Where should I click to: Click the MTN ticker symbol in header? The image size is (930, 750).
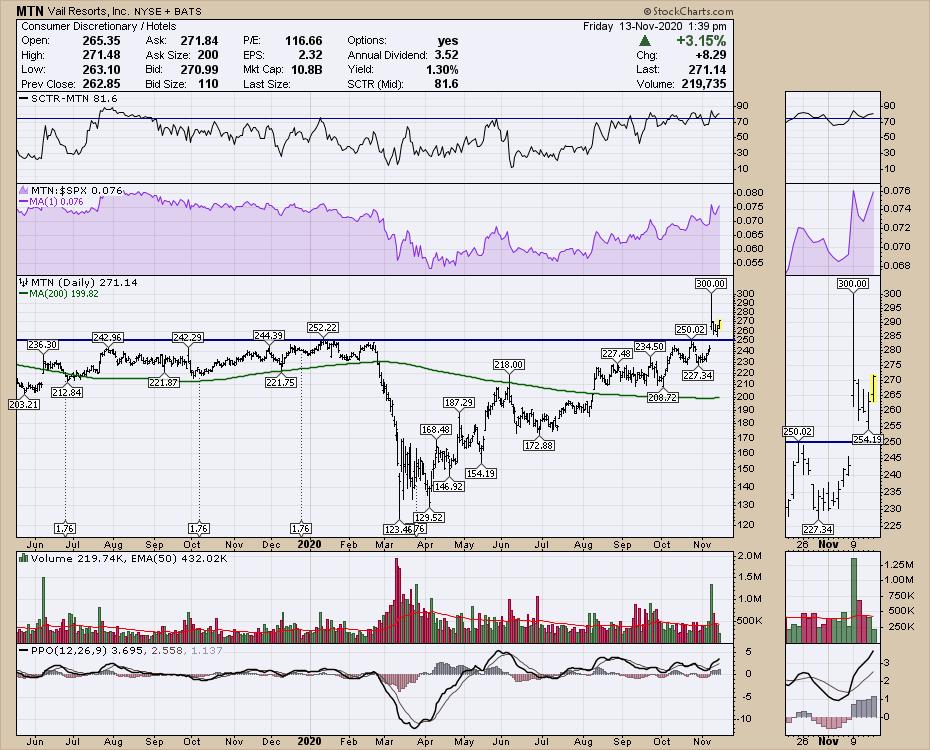30,9
